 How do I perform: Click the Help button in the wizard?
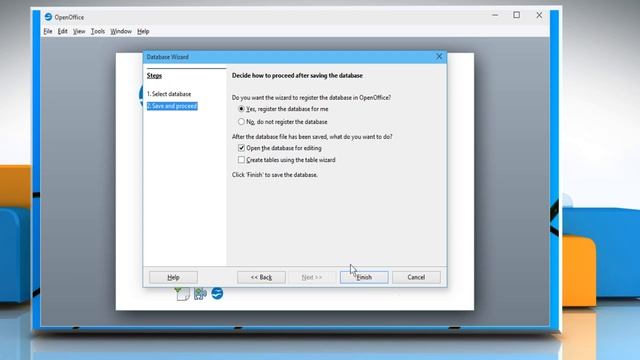tap(173, 277)
